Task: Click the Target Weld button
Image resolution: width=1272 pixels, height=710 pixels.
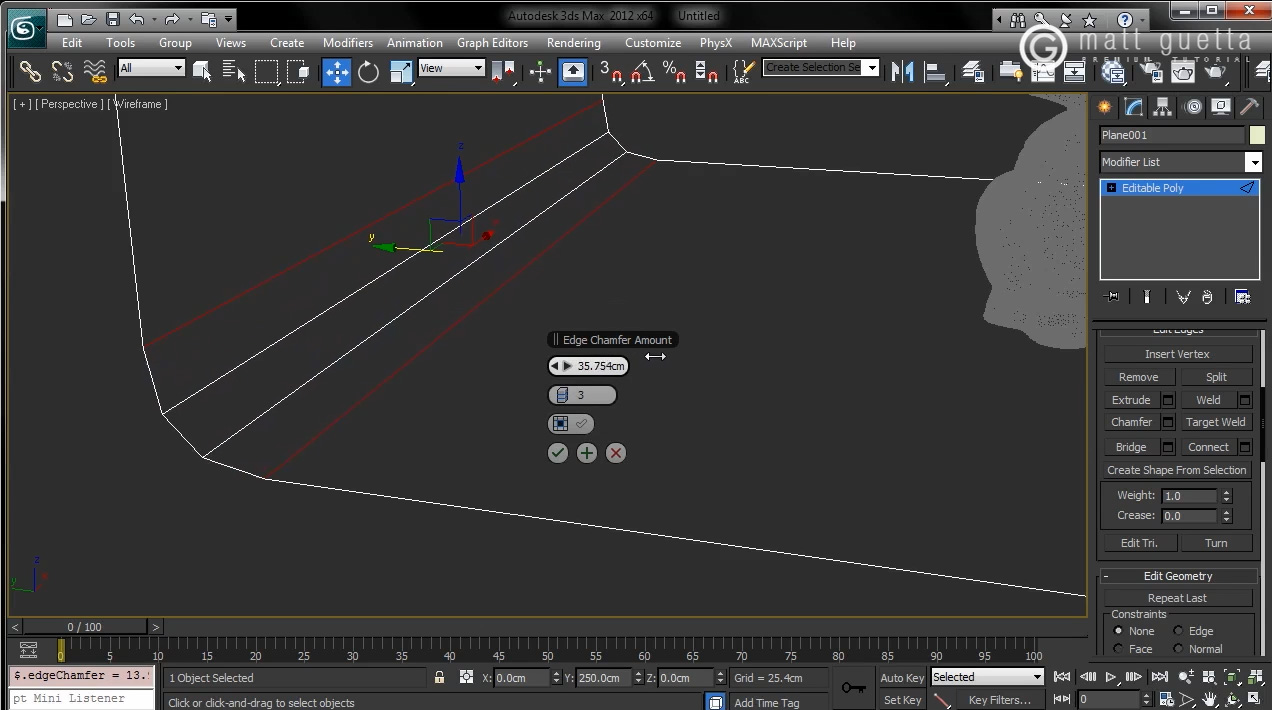Action: tap(1216, 422)
